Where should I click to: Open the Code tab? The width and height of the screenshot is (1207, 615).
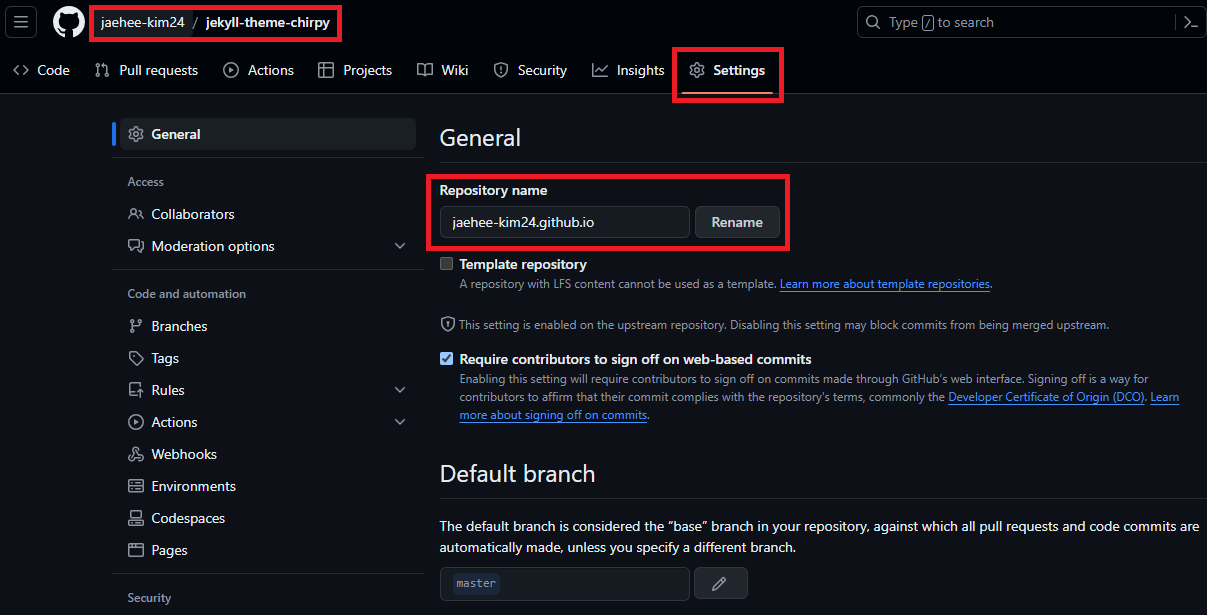[x=41, y=70]
